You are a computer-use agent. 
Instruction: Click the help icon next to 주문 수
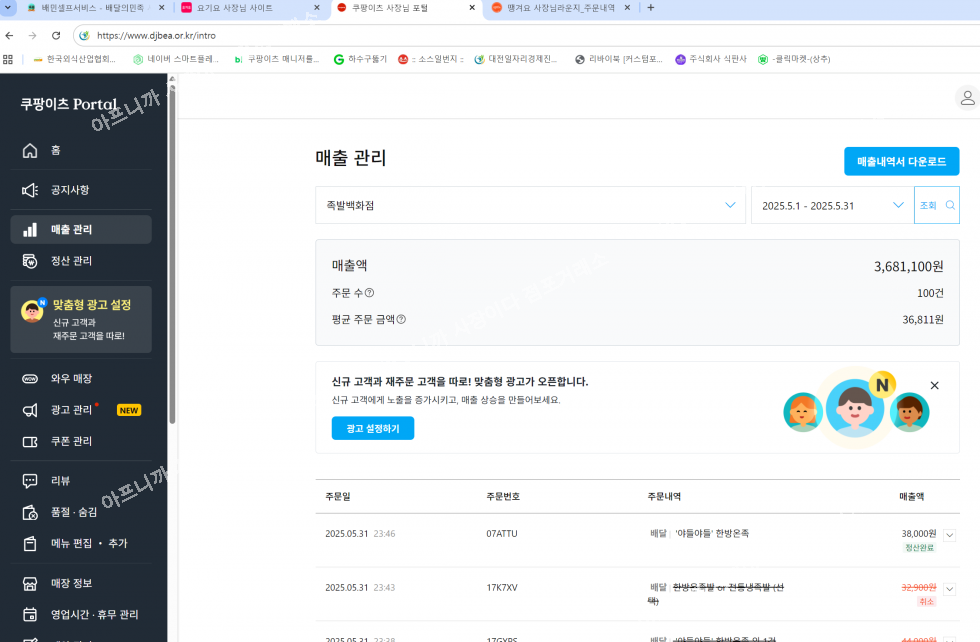(369, 293)
